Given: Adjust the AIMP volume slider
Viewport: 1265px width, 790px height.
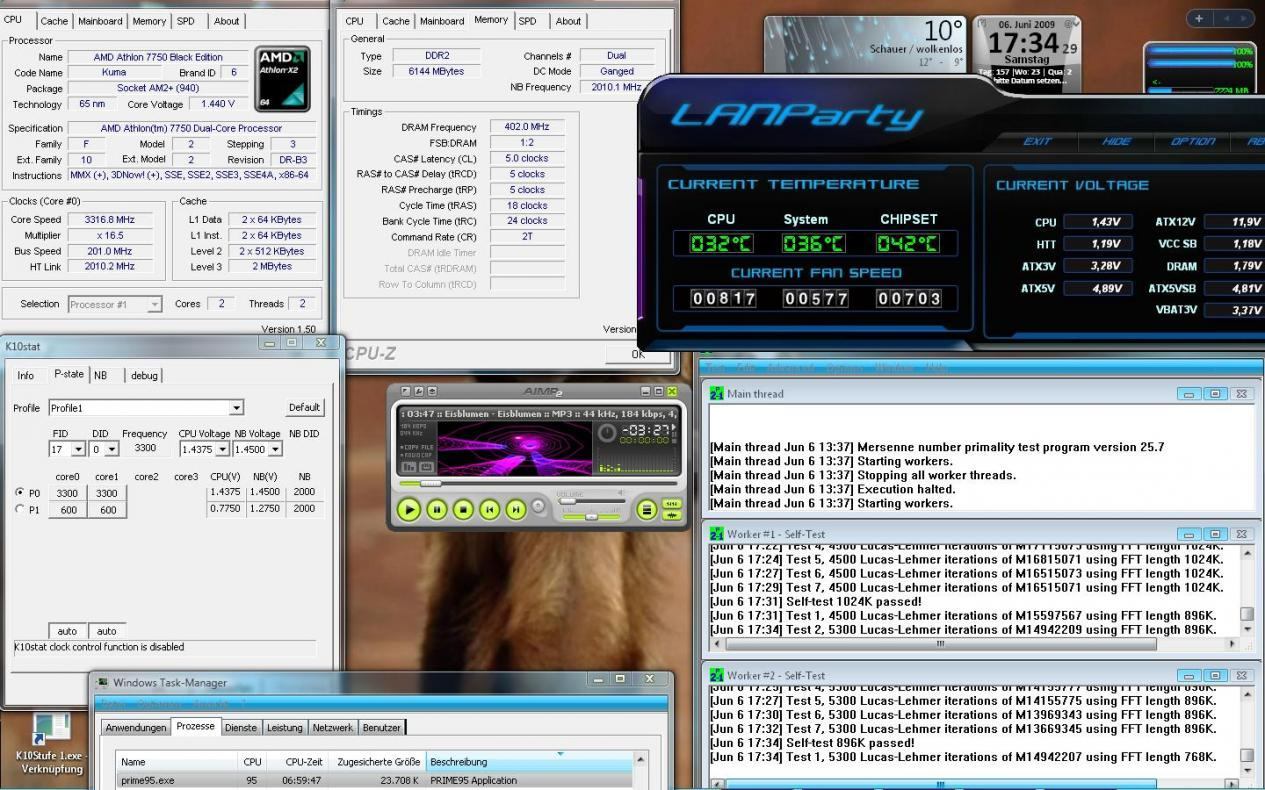Looking at the screenshot, I should coord(592,501).
